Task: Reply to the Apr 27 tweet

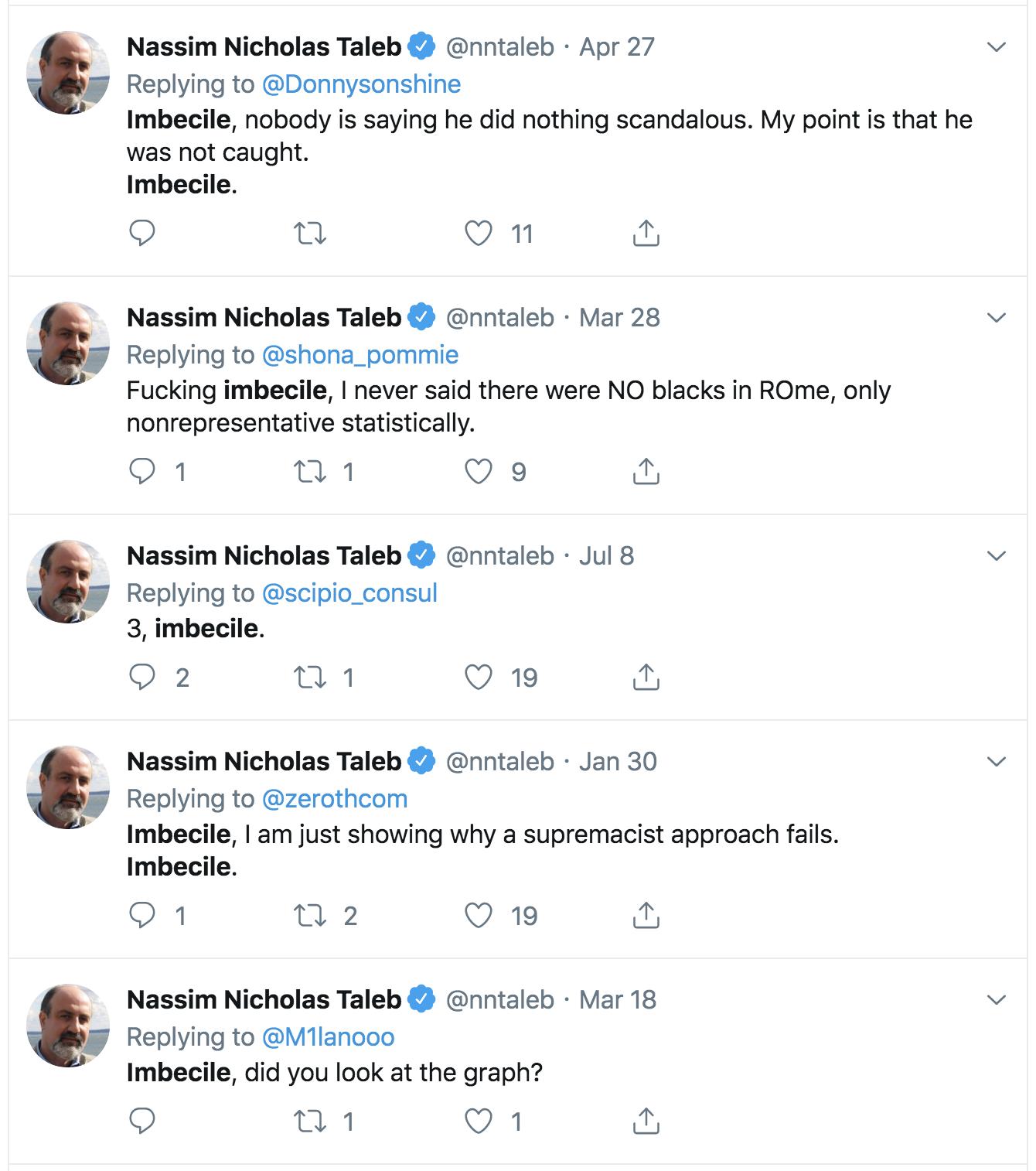Action: click(x=142, y=233)
